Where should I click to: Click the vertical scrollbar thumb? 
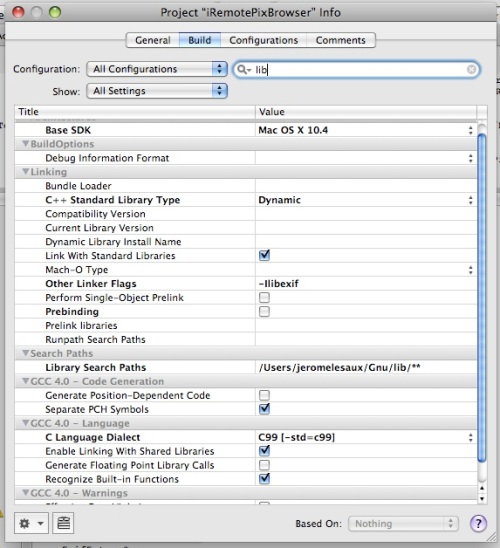coord(482,297)
